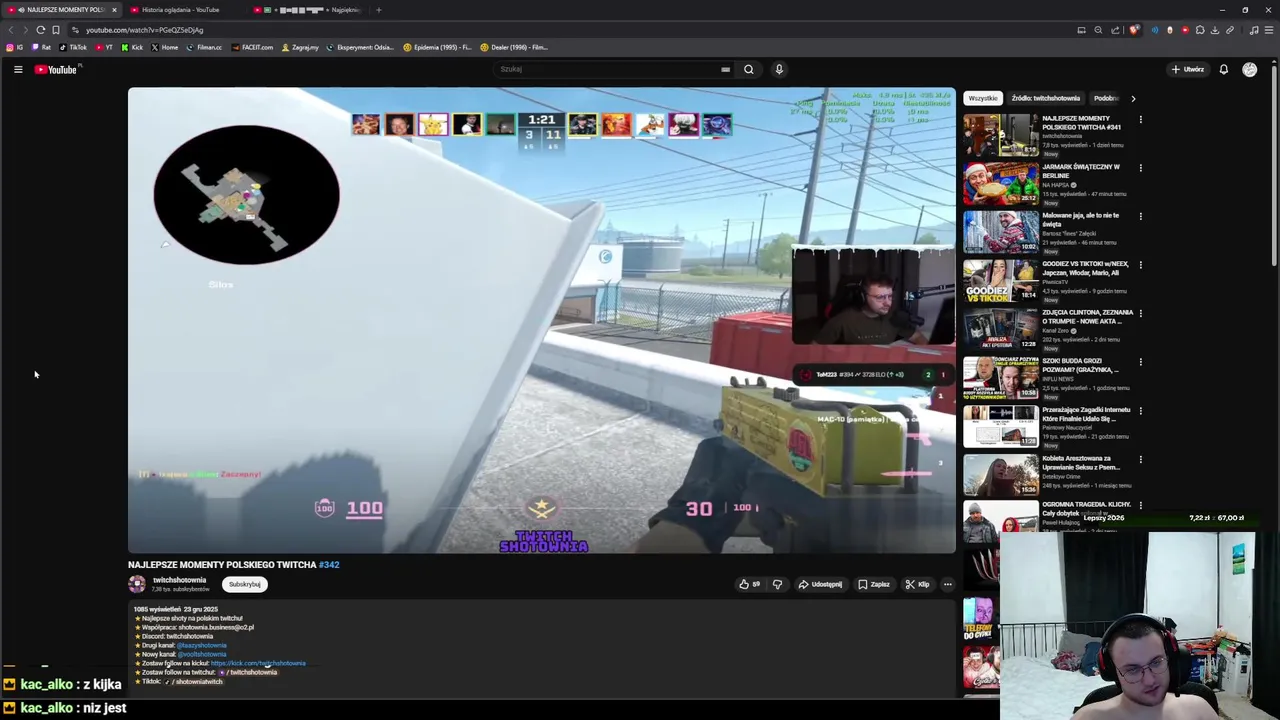1280x720 pixels.
Task: Click the main video player
Action: tap(541, 320)
